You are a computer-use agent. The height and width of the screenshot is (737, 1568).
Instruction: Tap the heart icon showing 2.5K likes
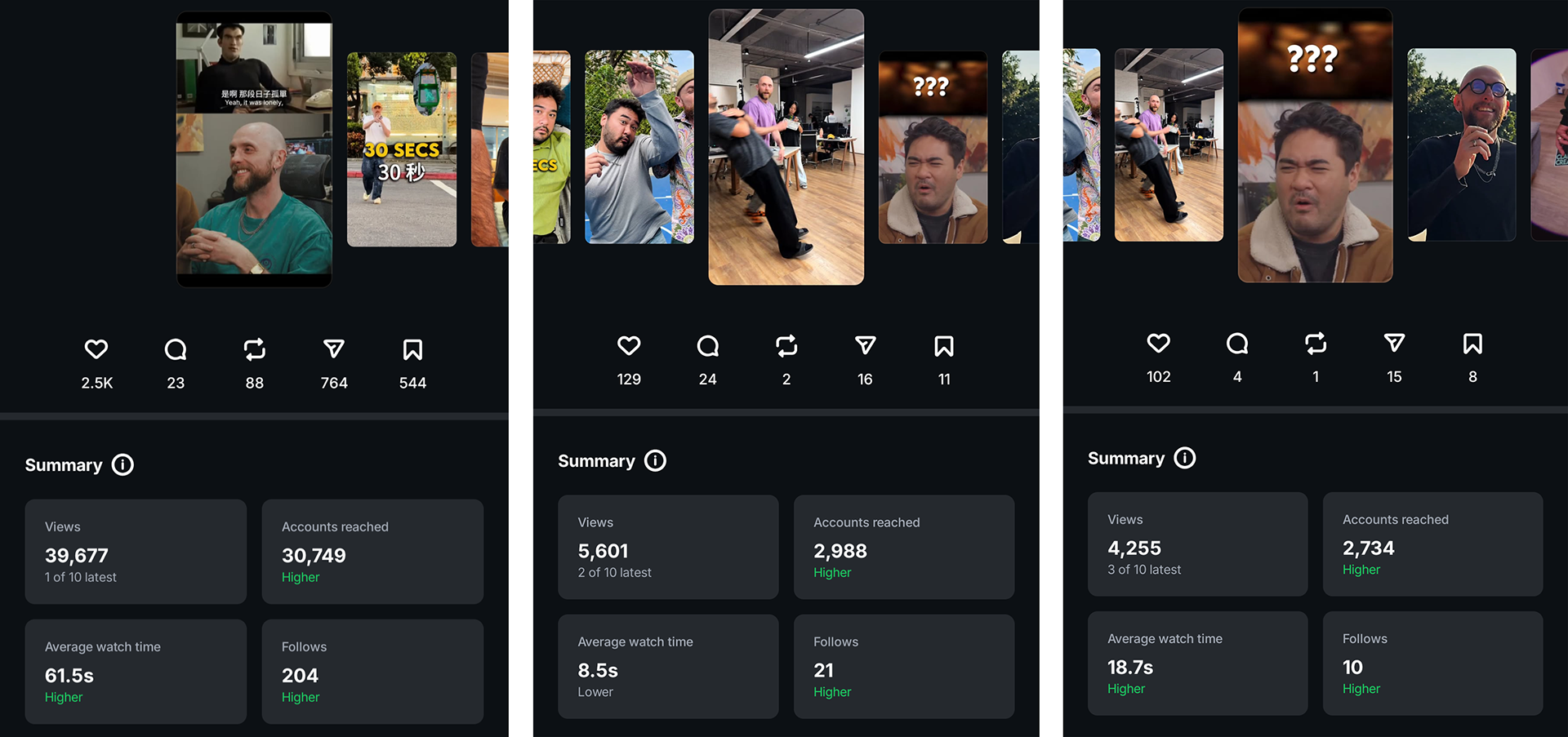pos(96,349)
